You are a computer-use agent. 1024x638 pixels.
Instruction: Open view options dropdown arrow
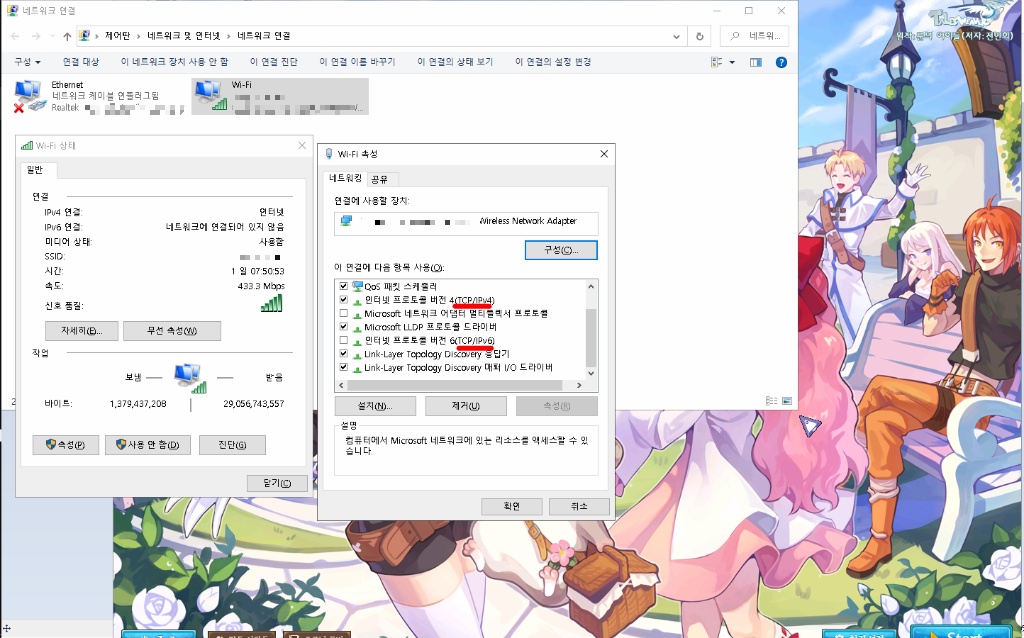[732, 62]
